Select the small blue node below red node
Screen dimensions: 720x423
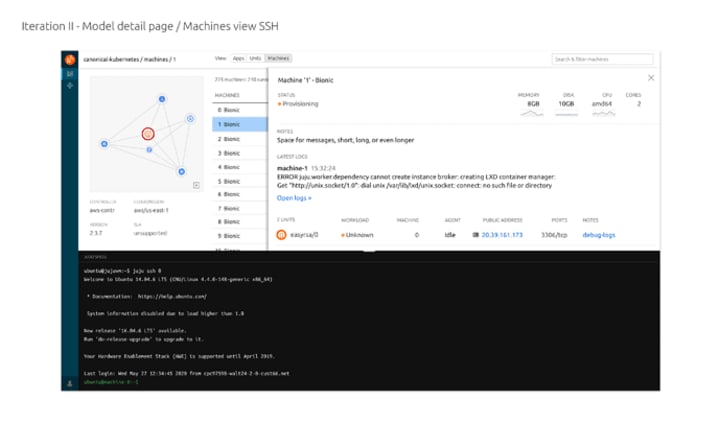pyautogui.click(x=149, y=150)
